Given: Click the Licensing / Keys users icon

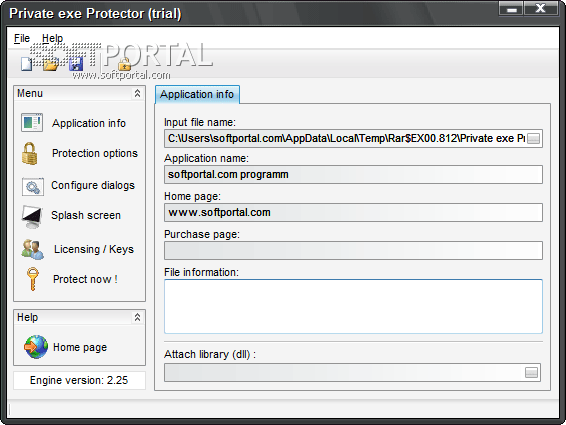Looking at the screenshot, I should tap(32, 250).
